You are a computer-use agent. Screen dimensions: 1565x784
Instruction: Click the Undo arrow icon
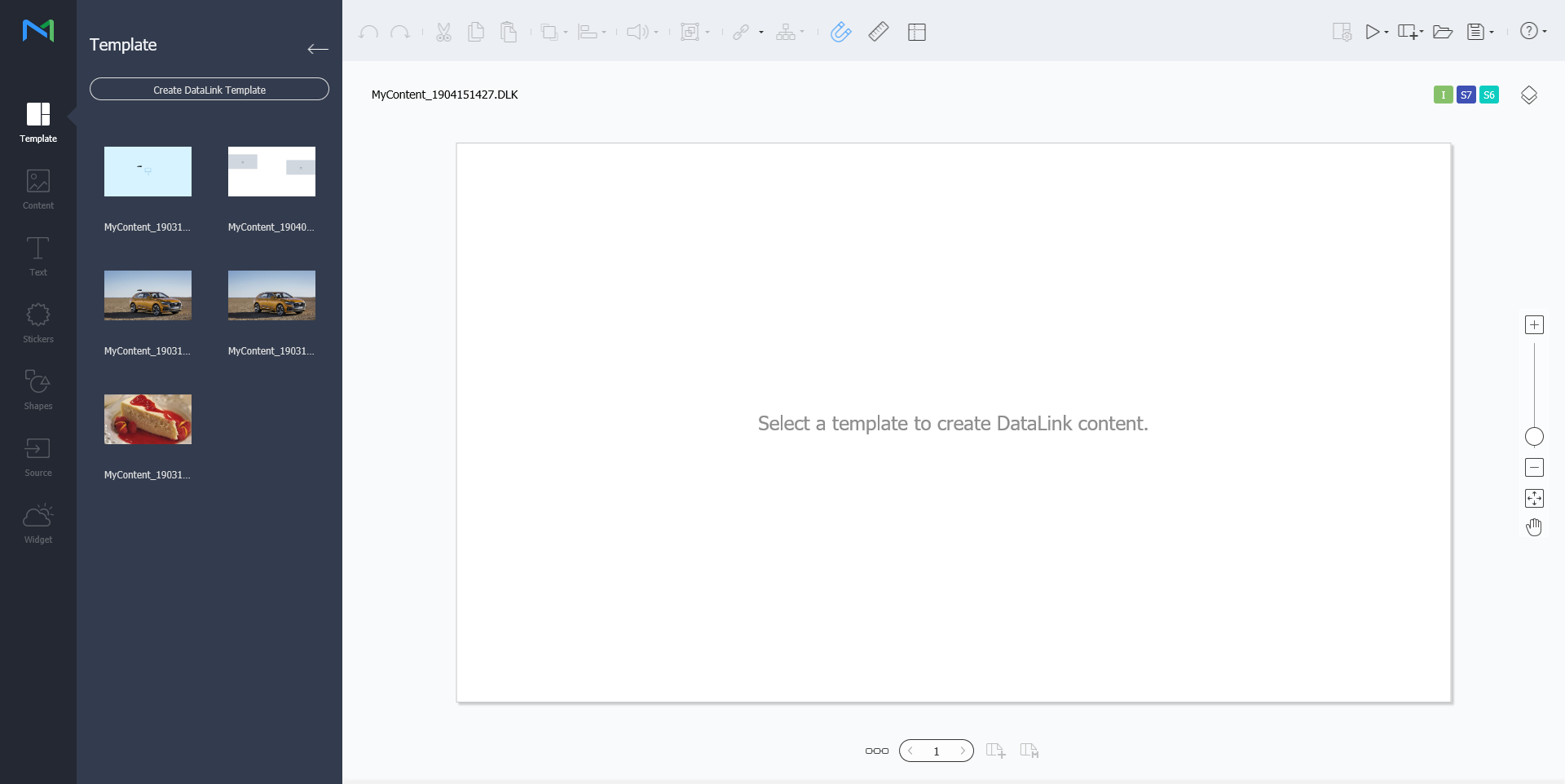click(368, 32)
